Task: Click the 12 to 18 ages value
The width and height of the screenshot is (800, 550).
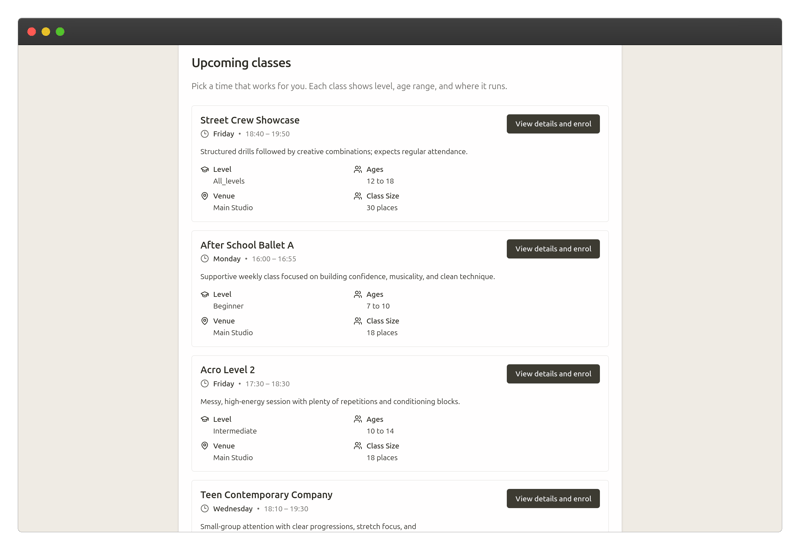Action: (x=380, y=181)
